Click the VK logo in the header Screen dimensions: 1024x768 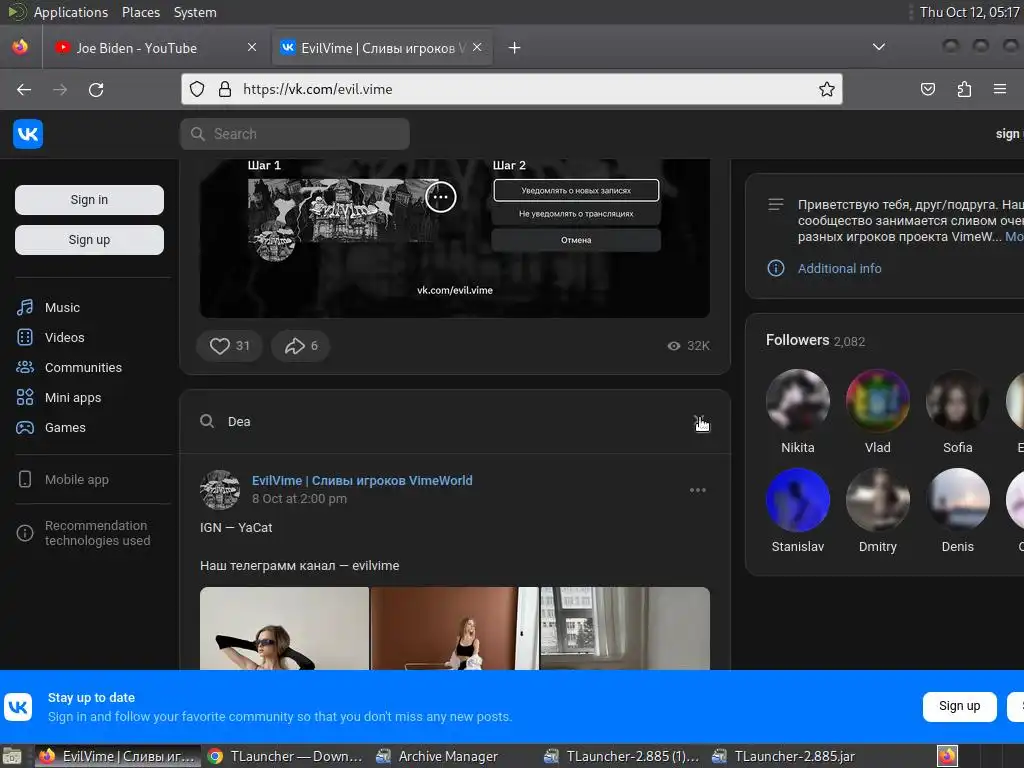point(28,134)
